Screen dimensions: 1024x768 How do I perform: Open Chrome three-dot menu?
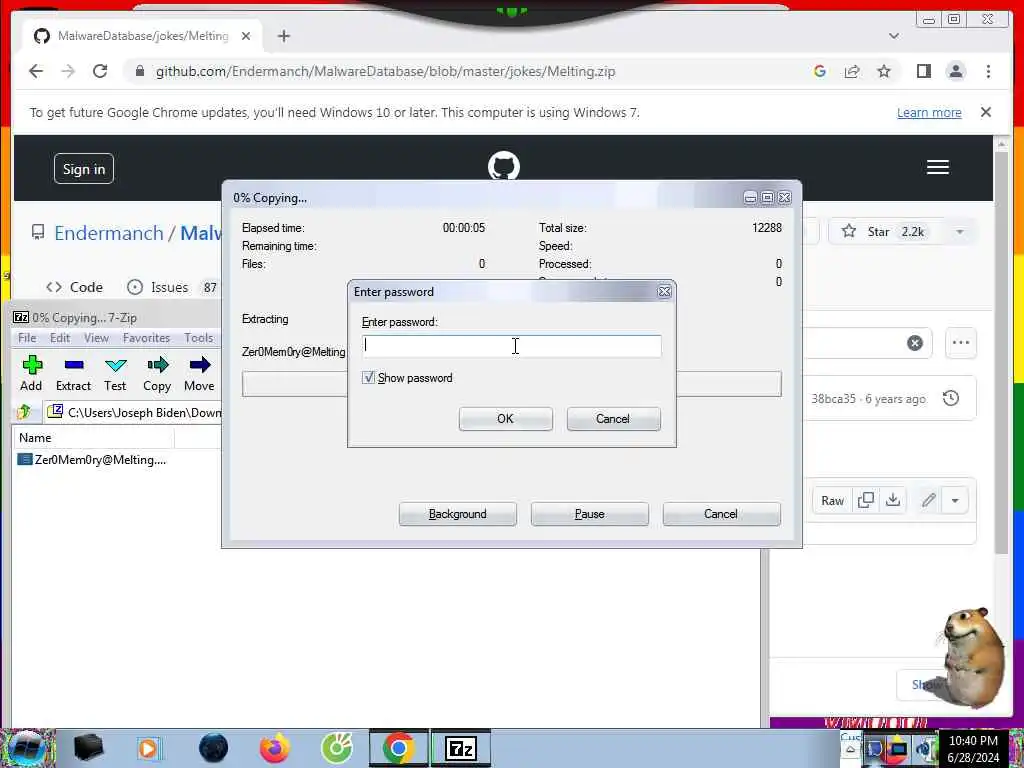coord(988,71)
